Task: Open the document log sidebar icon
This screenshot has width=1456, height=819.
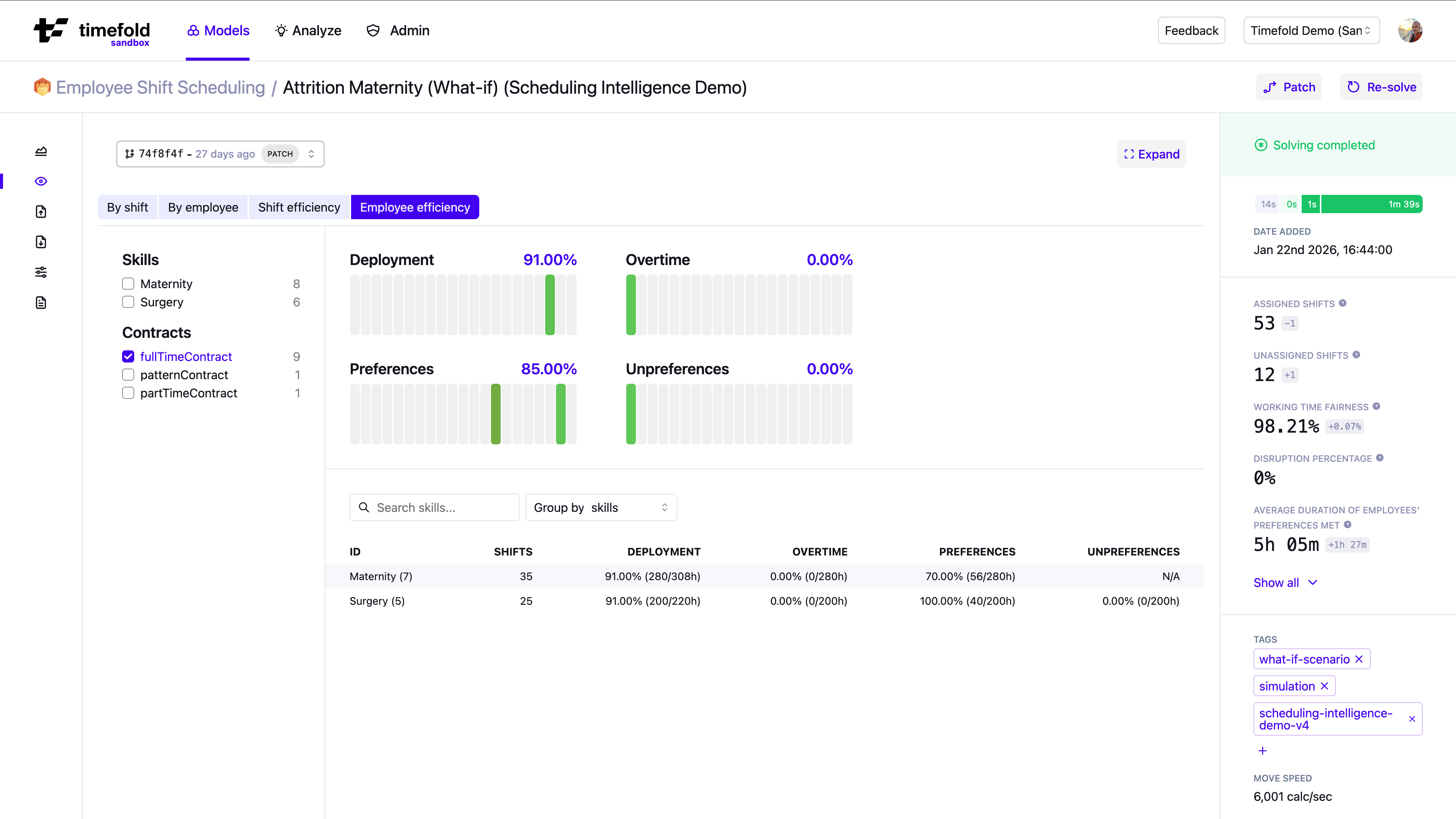Action: [x=41, y=303]
